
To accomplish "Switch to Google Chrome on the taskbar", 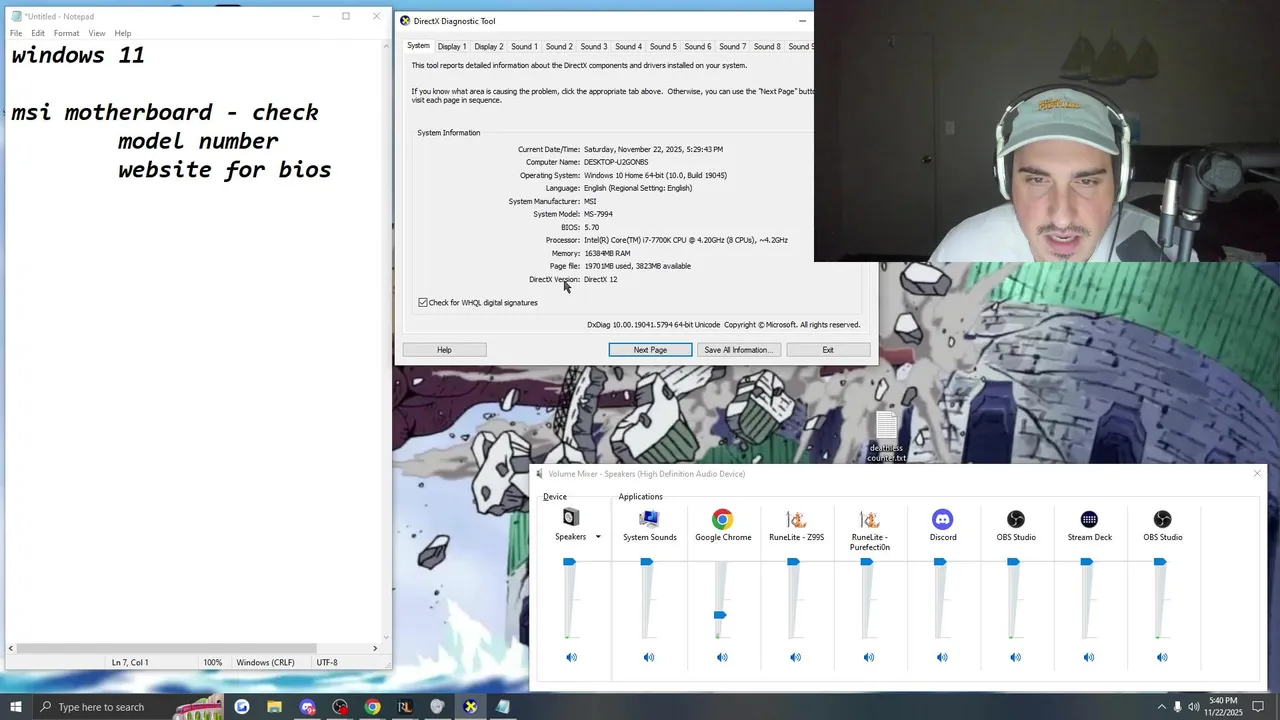I will (x=372, y=707).
